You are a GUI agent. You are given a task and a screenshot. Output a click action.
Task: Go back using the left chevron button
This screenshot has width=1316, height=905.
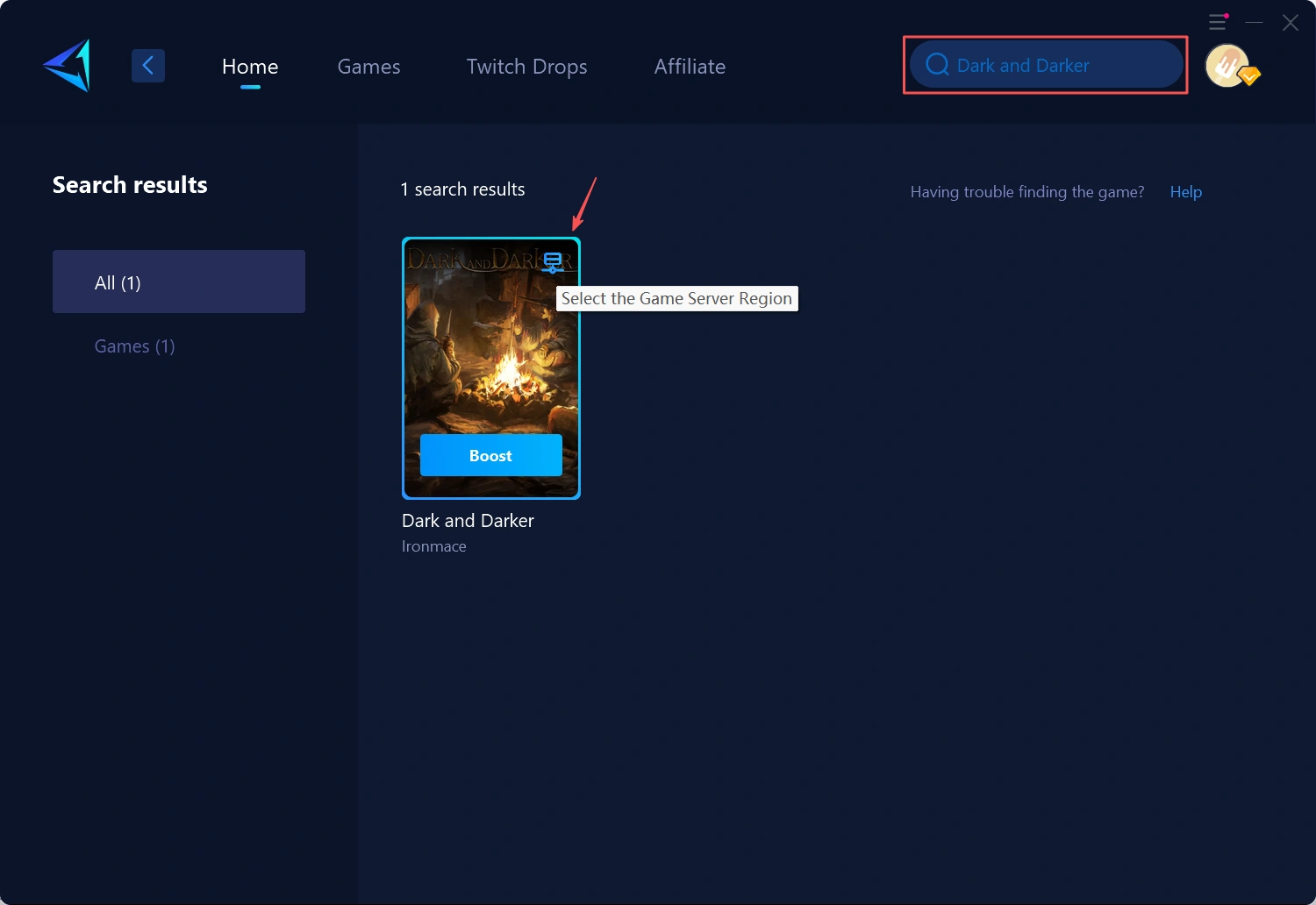tap(148, 66)
